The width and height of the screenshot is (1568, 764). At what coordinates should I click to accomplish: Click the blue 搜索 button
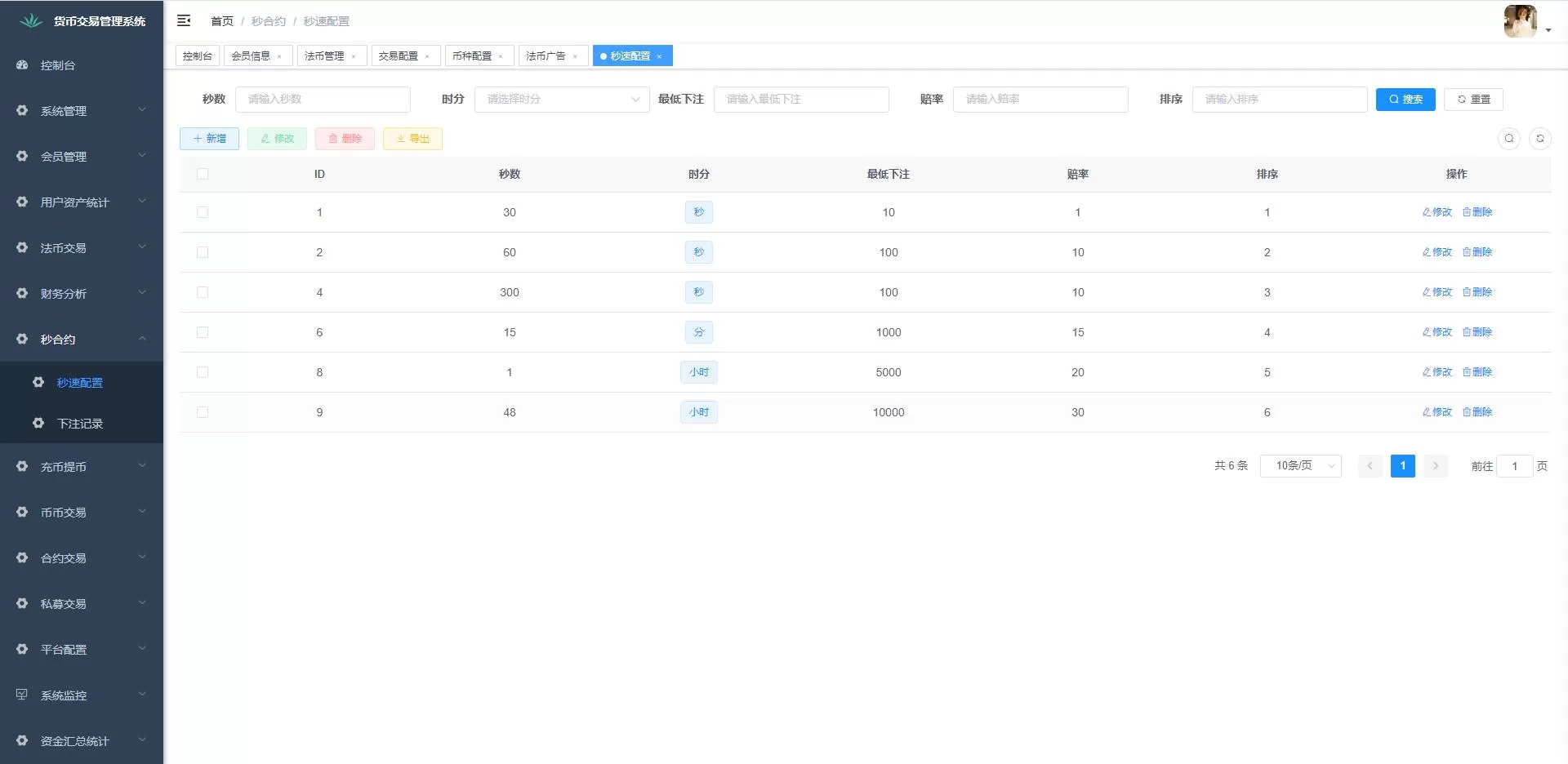[x=1405, y=100]
